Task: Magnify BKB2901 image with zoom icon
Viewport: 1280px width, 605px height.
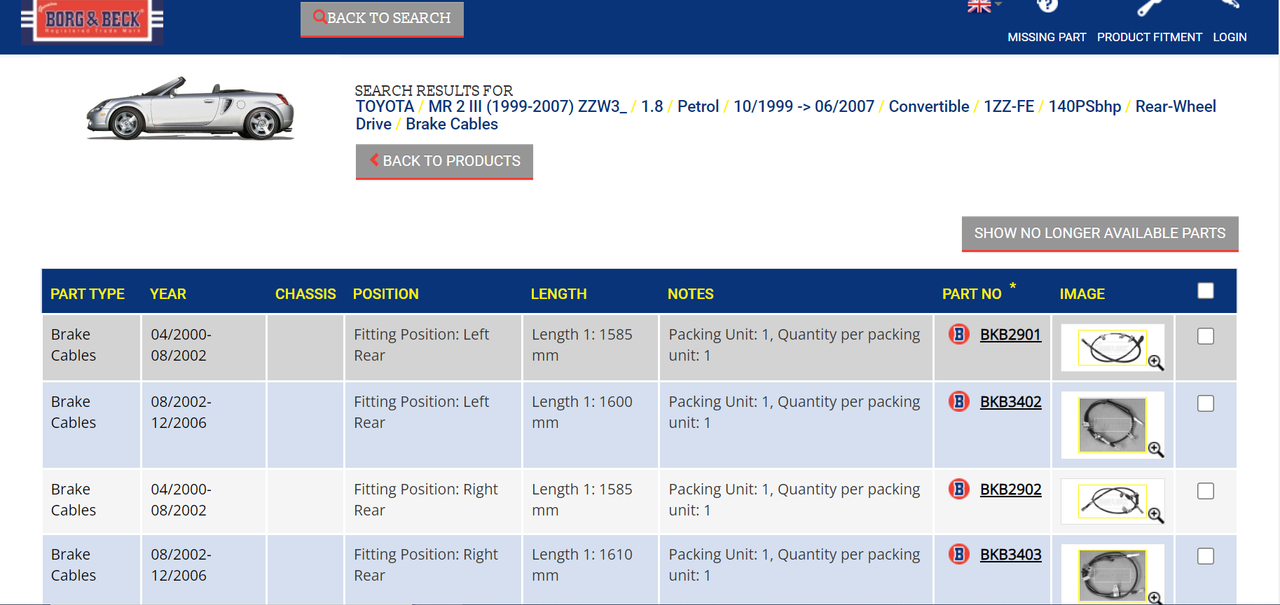Action: click(x=1156, y=363)
